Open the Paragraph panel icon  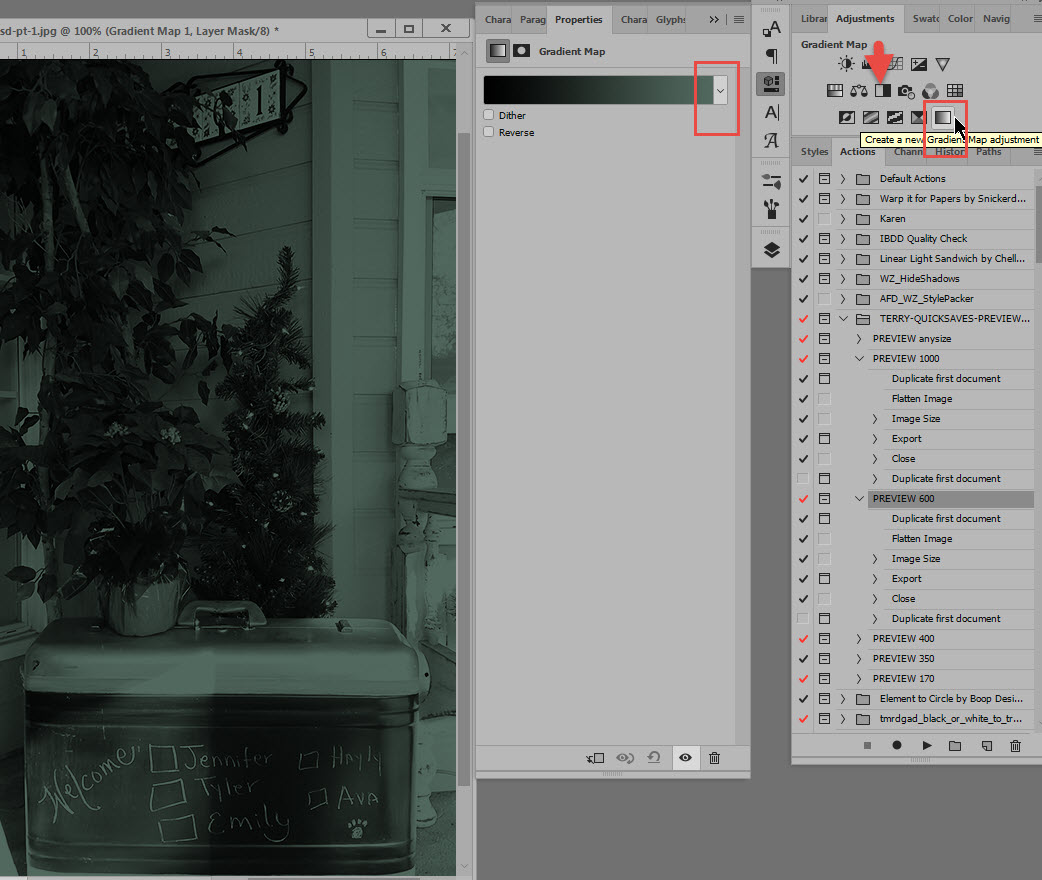point(771,56)
